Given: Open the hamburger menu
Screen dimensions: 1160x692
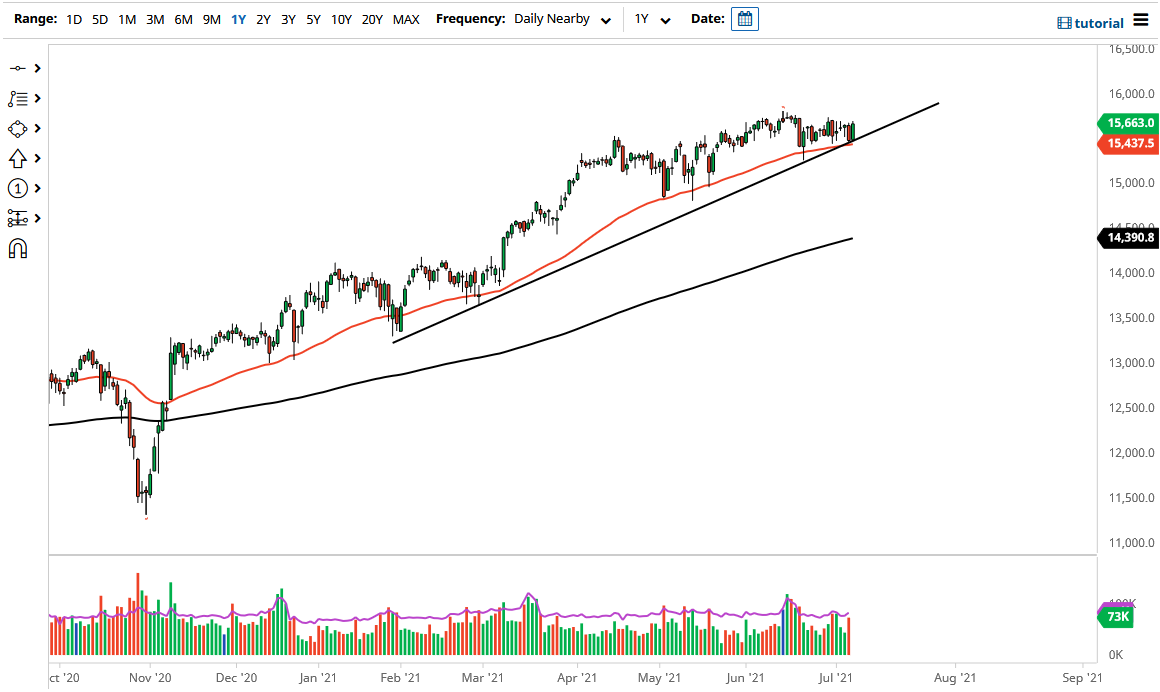Looking at the screenshot, I should pyautogui.click(x=1140, y=19).
